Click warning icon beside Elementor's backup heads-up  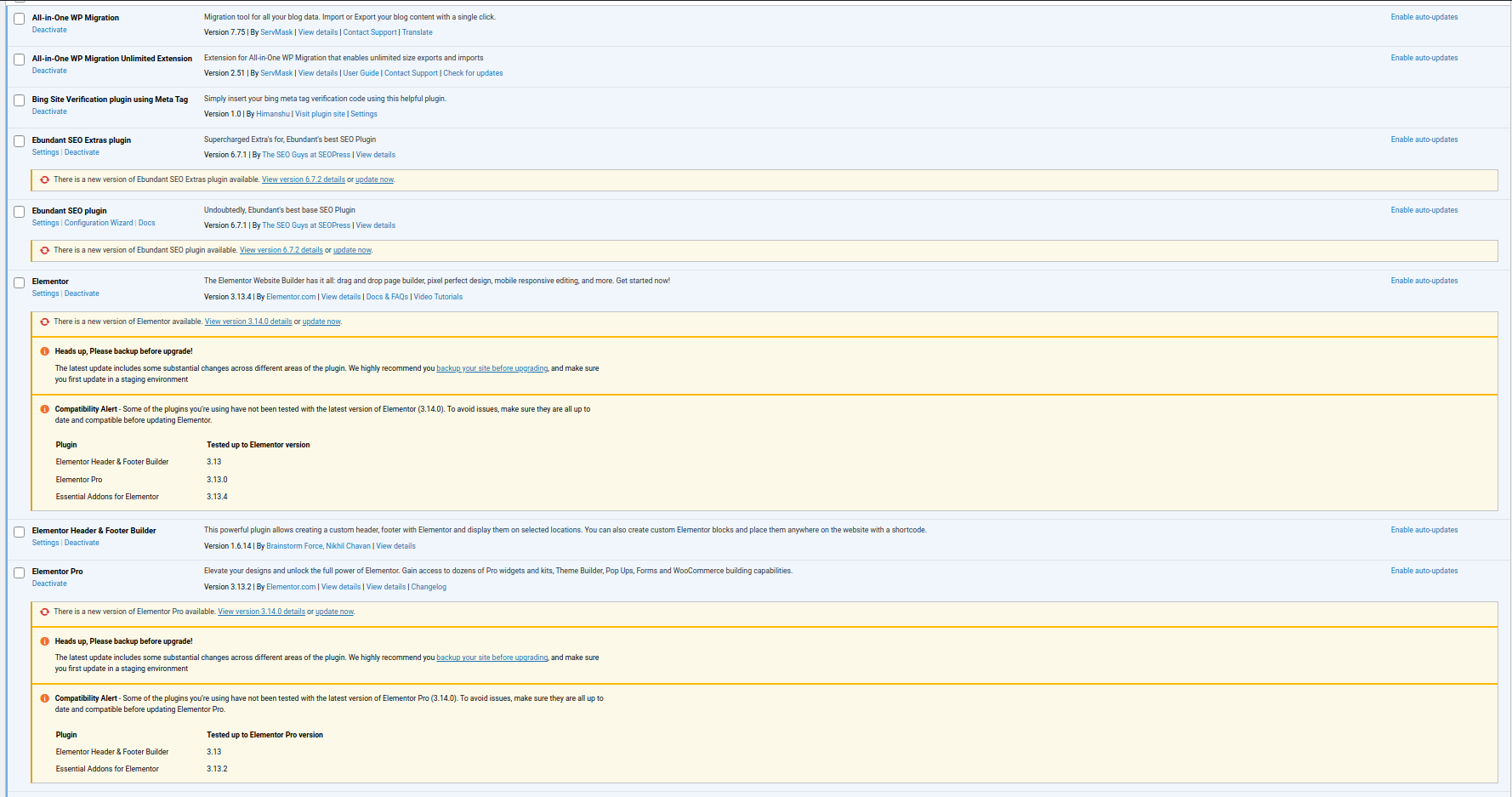[45, 351]
